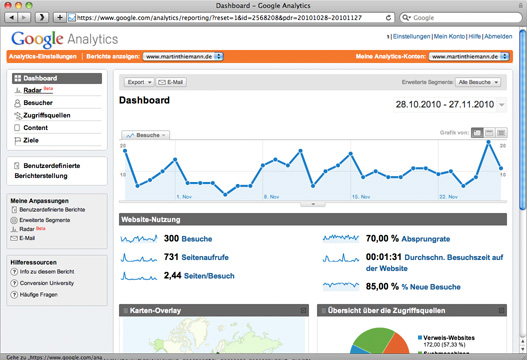The width and height of the screenshot is (527, 360).
Task: Click the Google Analytics logo
Action: 65,39
